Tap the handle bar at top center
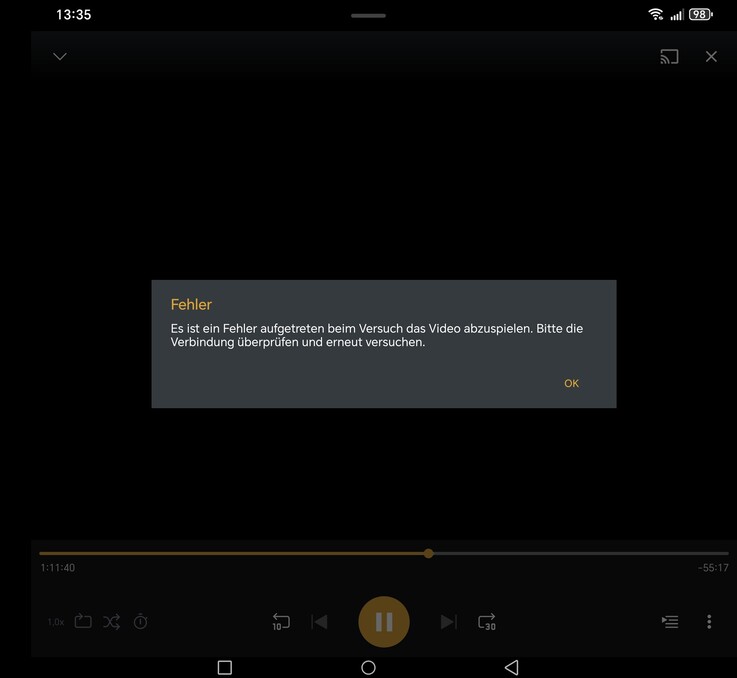The height and width of the screenshot is (678, 737). pos(368,16)
